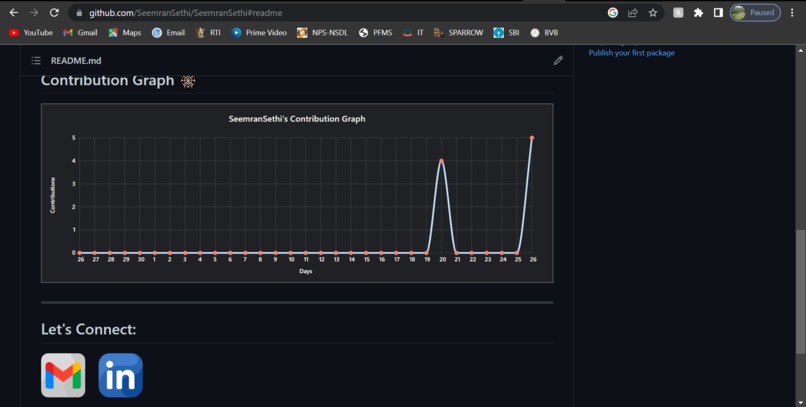
Task: Click the site lock icon in address bar
Action: click(x=79, y=13)
